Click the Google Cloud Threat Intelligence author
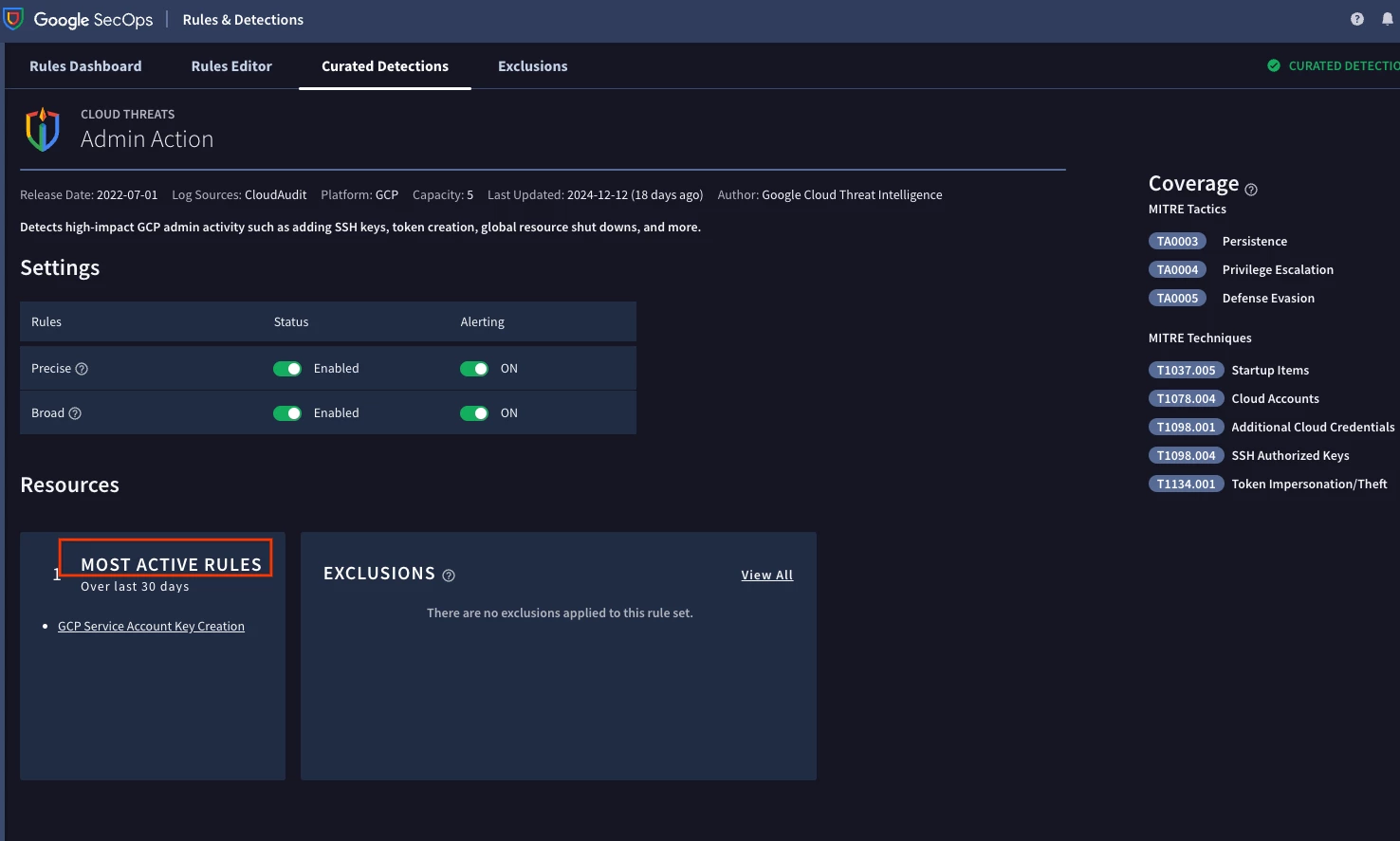Screen dimensions: 1400x841 (x=852, y=195)
